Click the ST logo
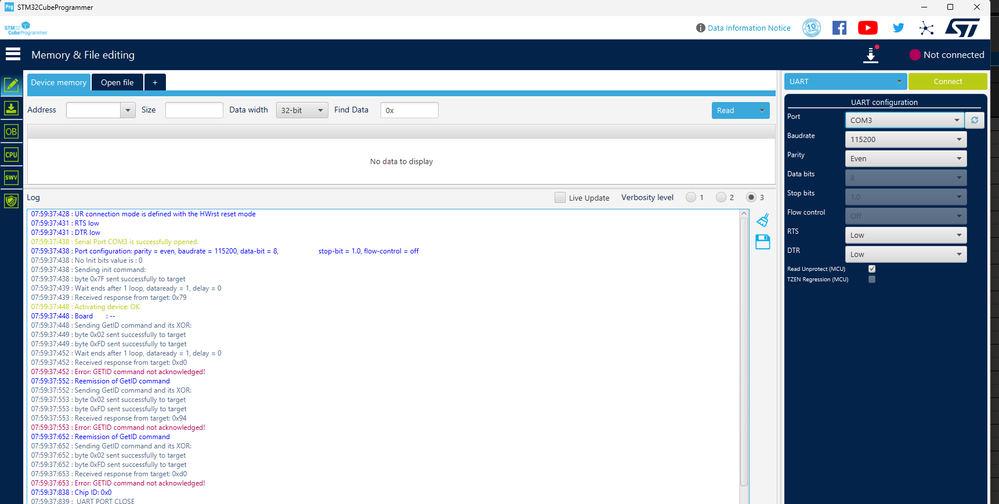 tap(962, 27)
